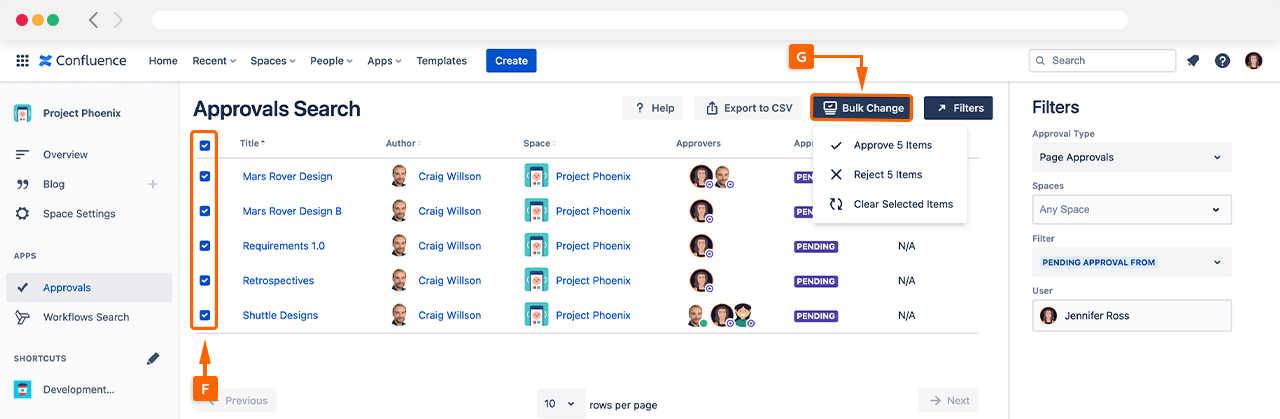Expand the Approval Type dropdown
The image size is (1280, 419).
(x=1131, y=157)
